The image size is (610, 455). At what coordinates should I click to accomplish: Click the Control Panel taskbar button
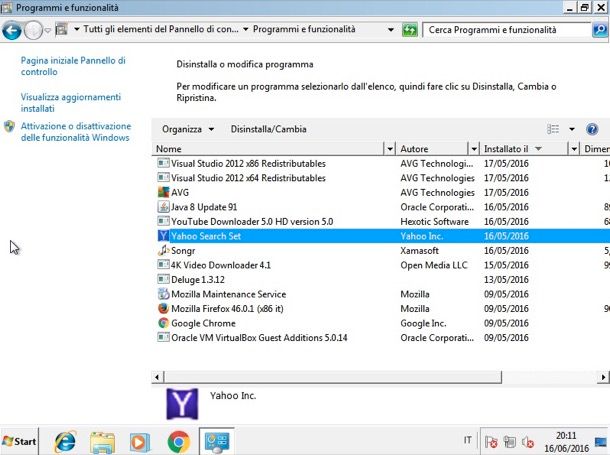217,442
